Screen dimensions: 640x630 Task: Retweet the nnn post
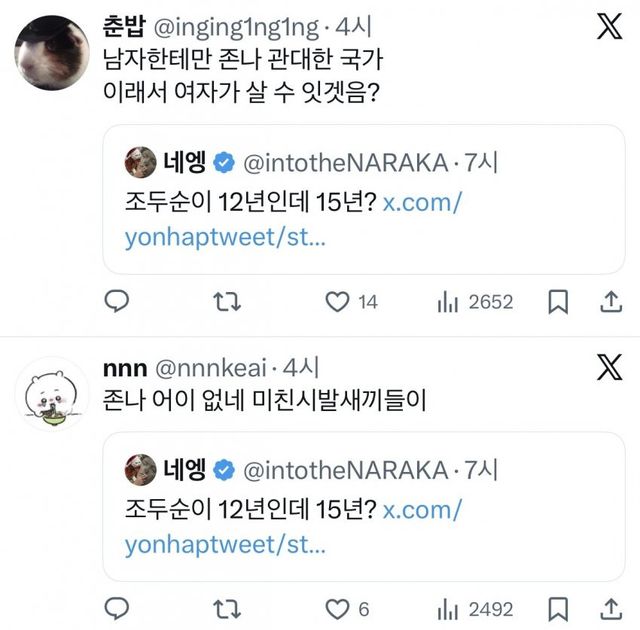[229, 608]
